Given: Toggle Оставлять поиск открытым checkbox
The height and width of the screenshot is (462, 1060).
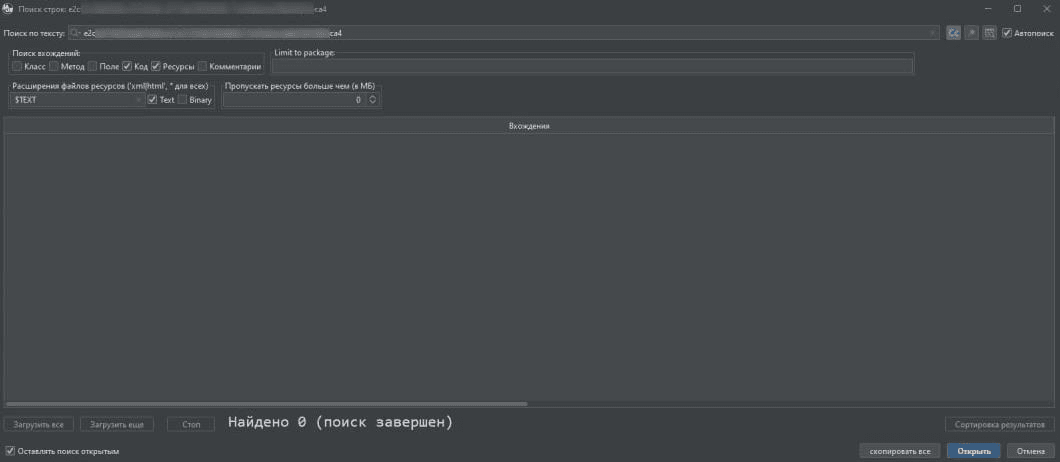Looking at the screenshot, I should click(11, 451).
